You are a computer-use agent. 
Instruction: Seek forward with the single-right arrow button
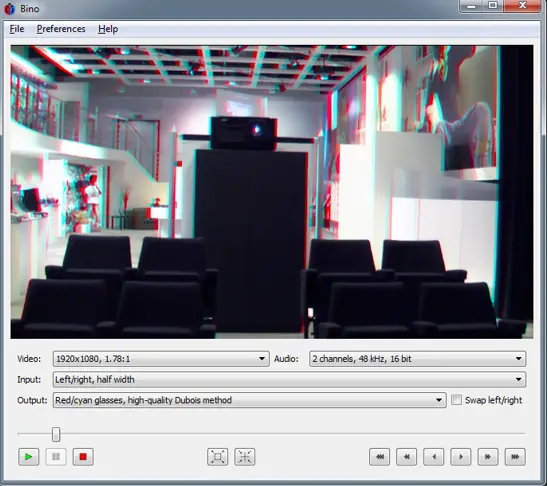(461, 457)
